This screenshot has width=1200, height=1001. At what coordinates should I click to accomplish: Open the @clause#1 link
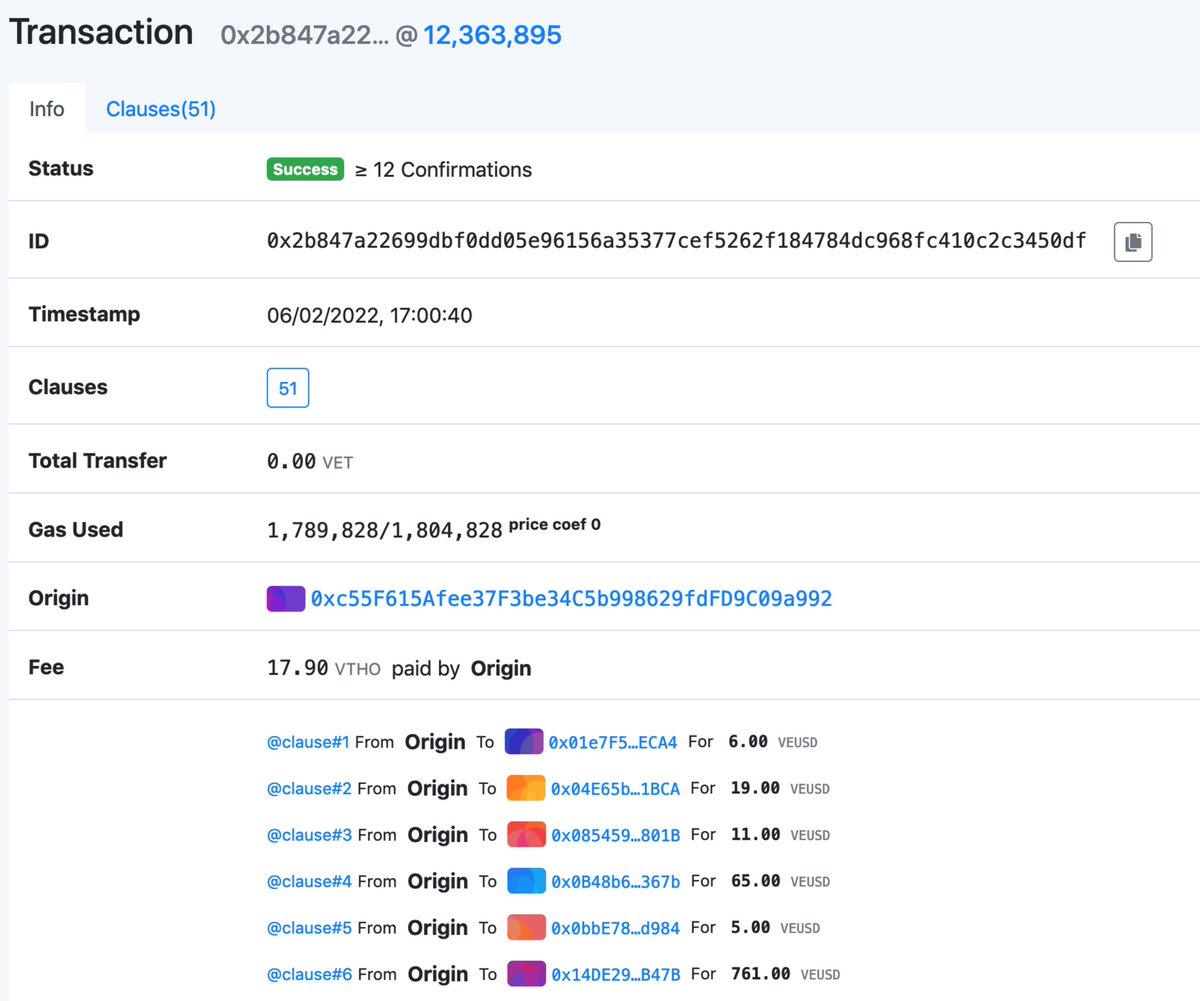308,742
